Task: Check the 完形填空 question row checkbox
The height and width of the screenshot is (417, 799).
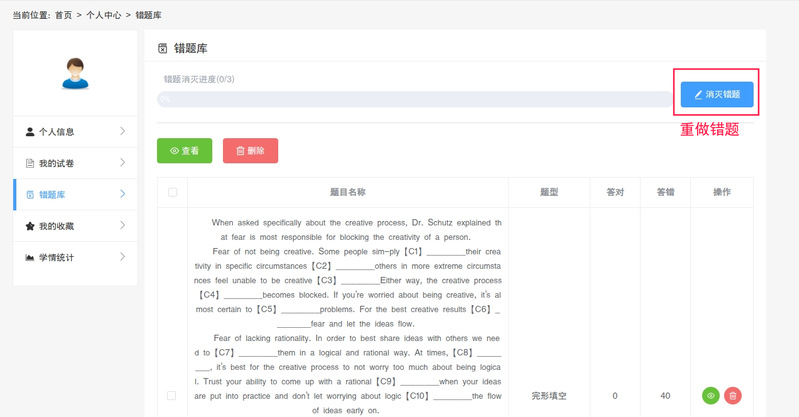Action: [x=172, y=396]
